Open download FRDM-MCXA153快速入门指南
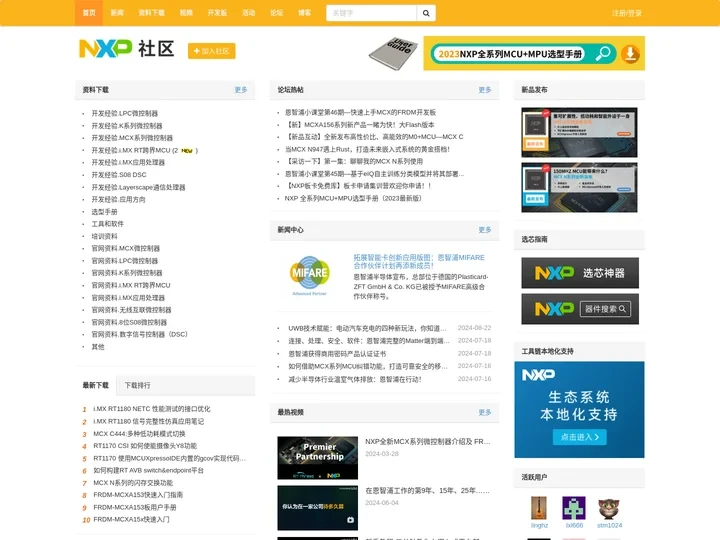Screen dimensions: 720x540 point(138,495)
